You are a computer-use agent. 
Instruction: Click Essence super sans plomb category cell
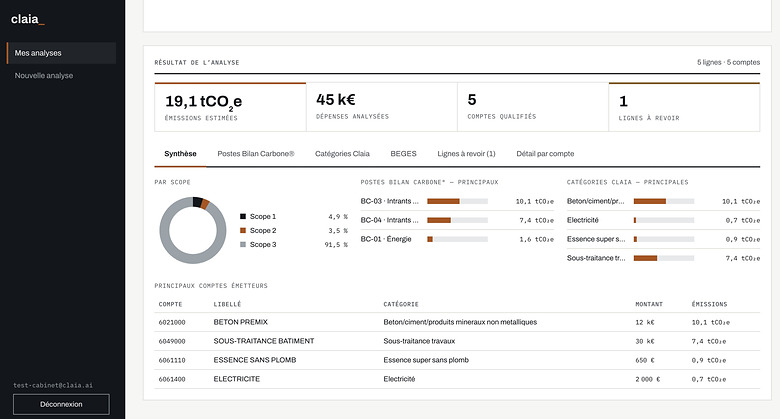pyautogui.click(x=426, y=360)
